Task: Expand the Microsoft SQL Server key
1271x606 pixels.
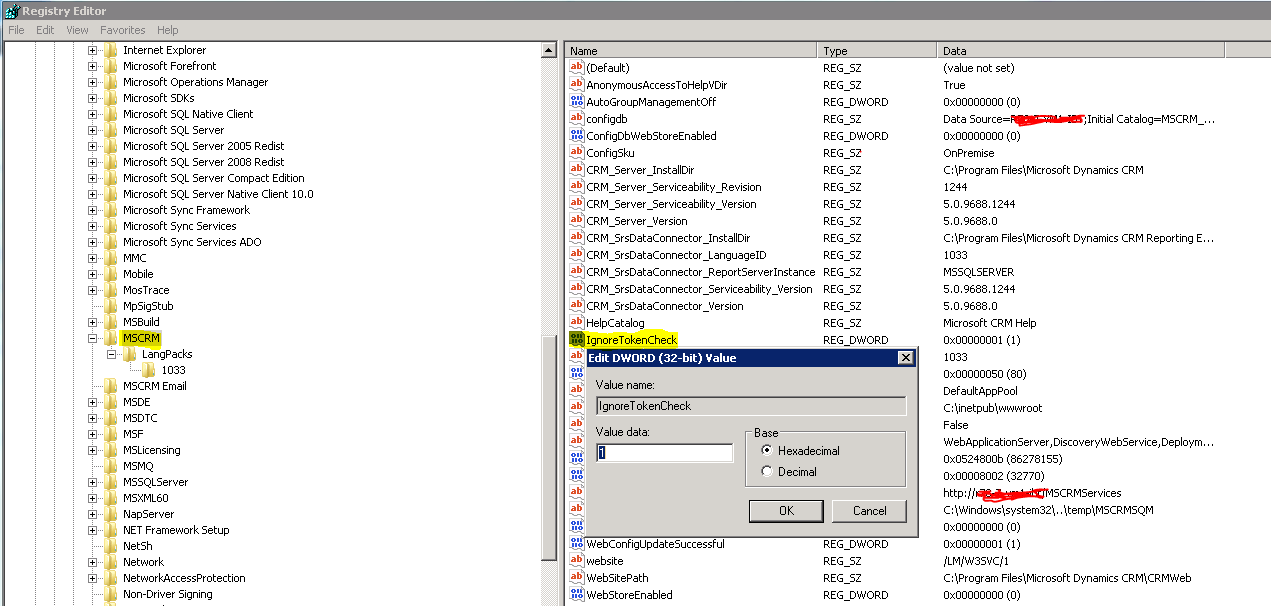Action: point(93,130)
